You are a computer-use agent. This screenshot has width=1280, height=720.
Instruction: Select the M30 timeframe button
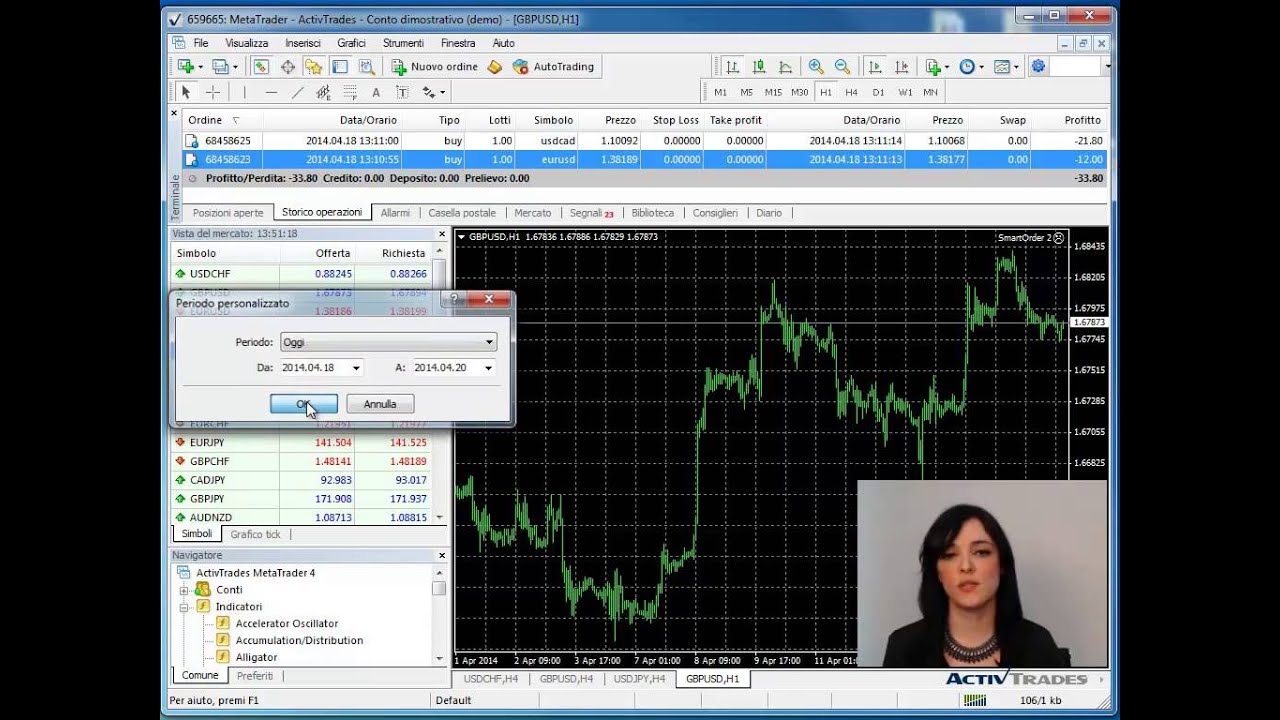point(799,92)
